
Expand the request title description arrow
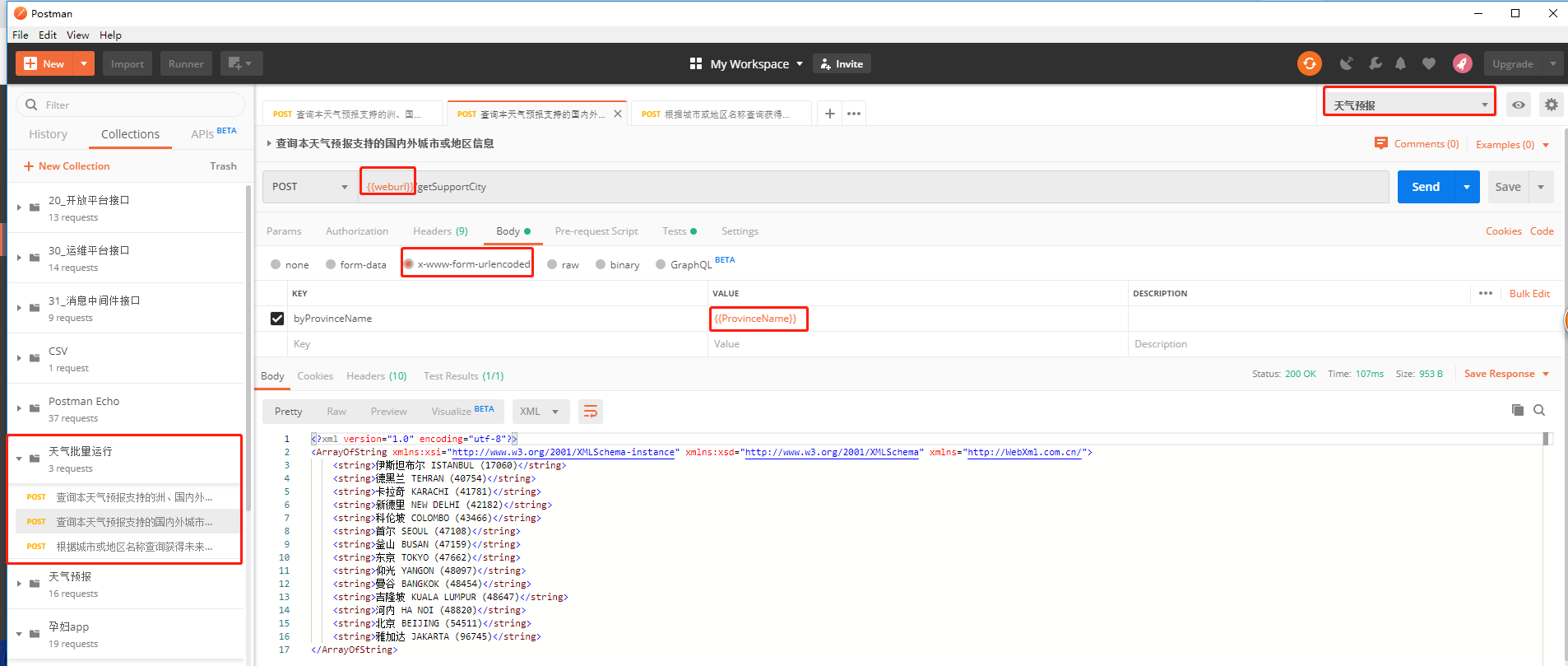click(x=269, y=143)
